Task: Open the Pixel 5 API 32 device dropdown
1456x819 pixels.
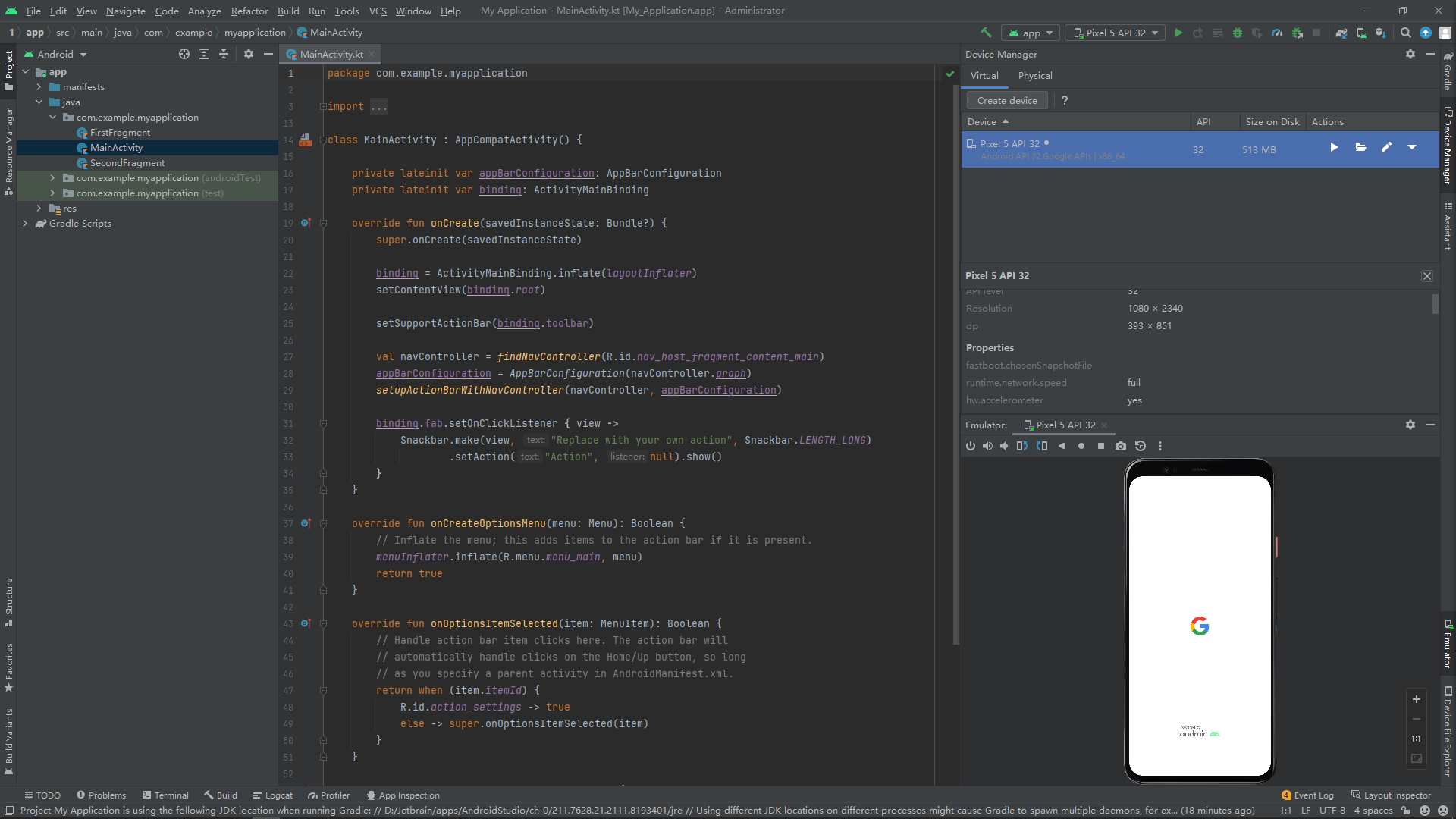Action: point(1116,33)
